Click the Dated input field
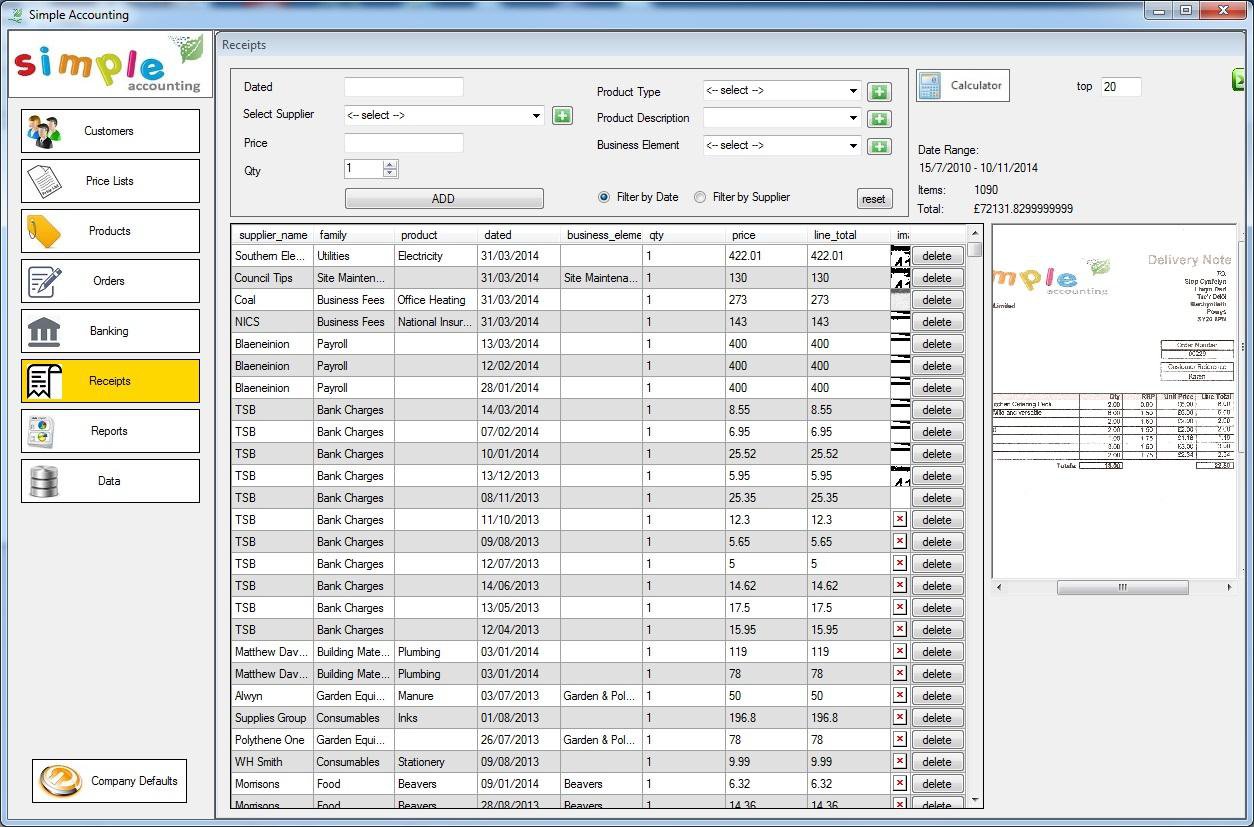Viewport: 1254px width, 827px height. click(x=403, y=88)
